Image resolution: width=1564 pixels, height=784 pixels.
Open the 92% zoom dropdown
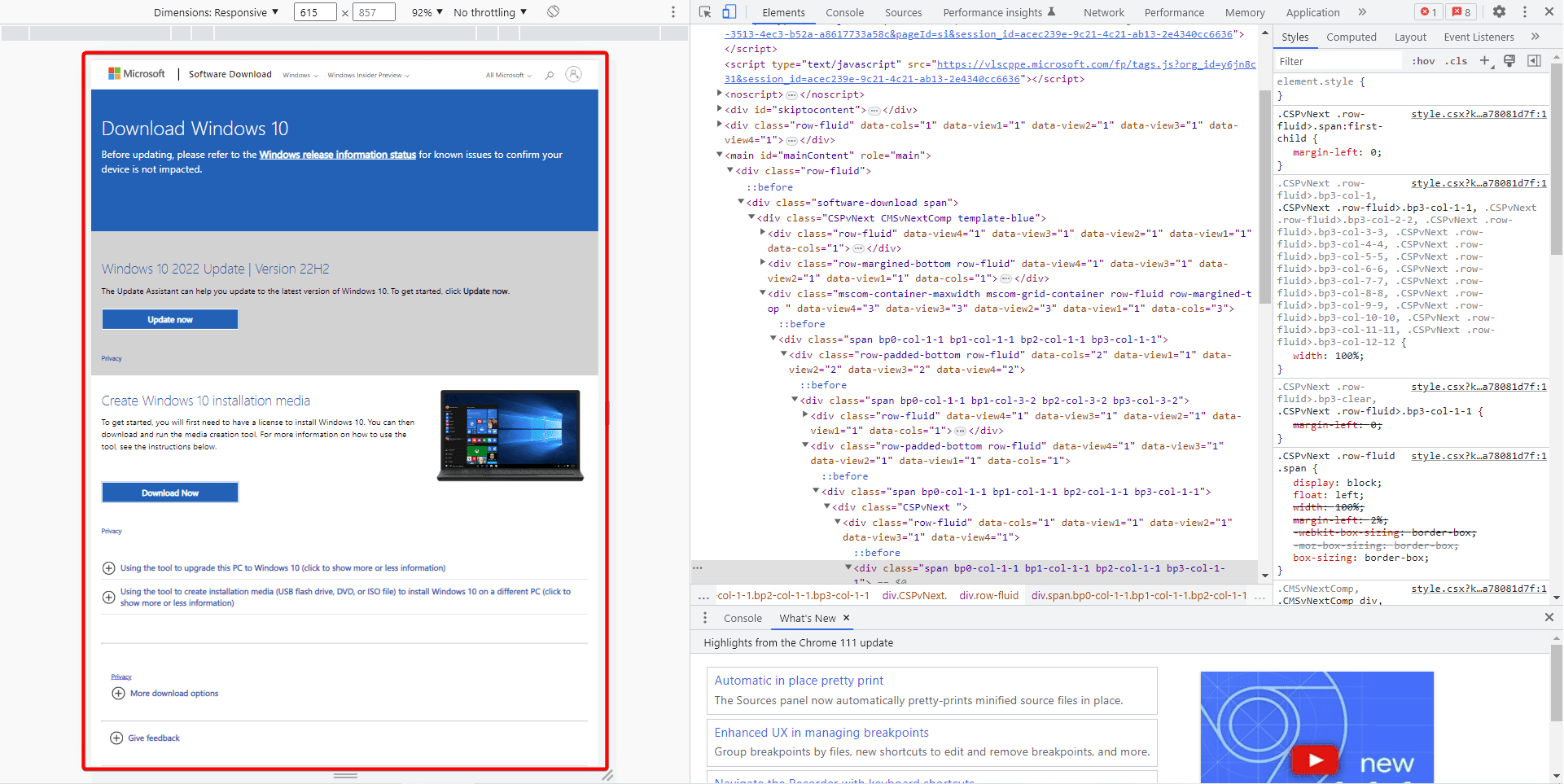tap(427, 12)
